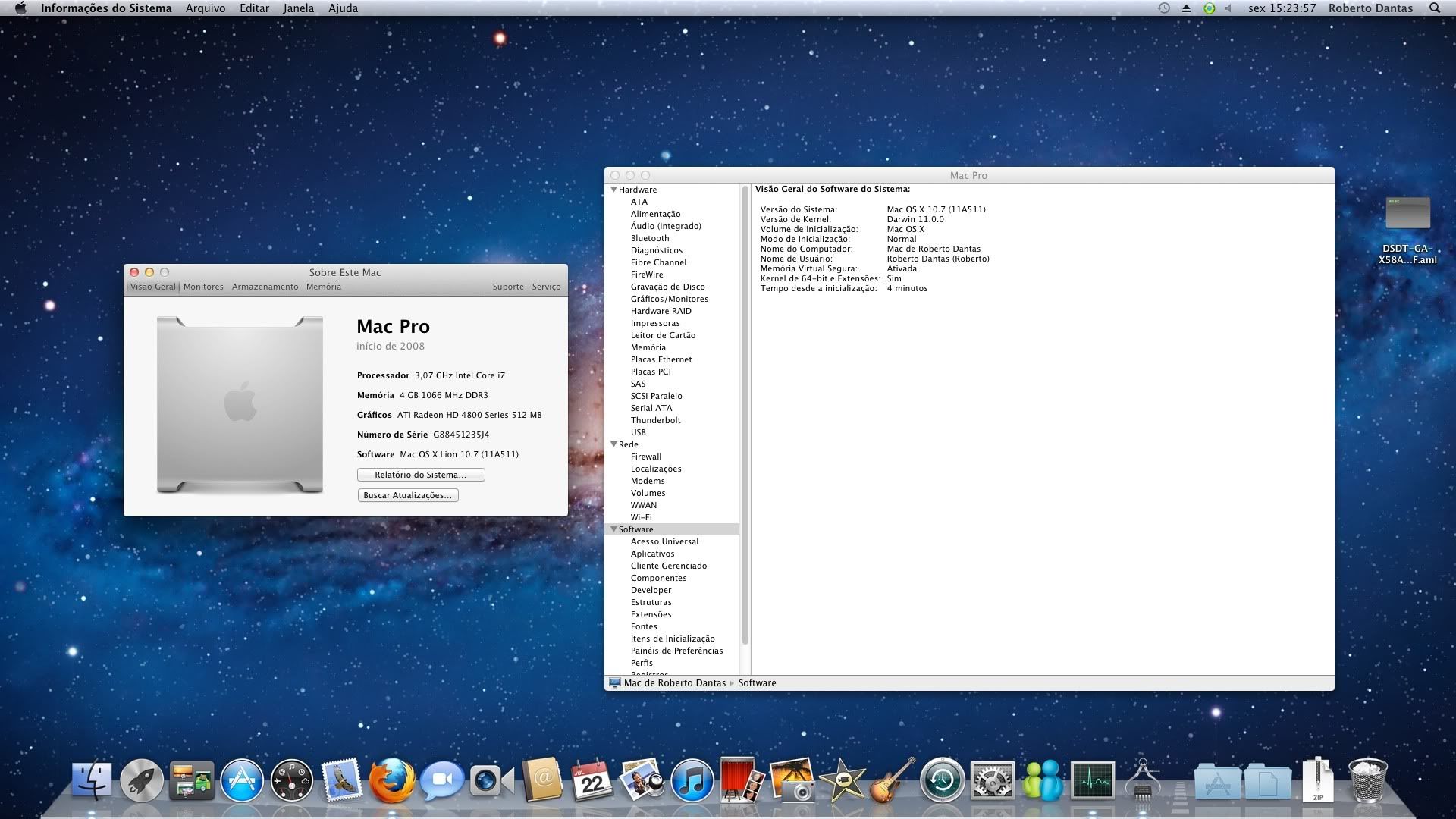The width and height of the screenshot is (1456, 819).
Task: Click menu bar clock sex 15:23:57
Action: click(1282, 8)
